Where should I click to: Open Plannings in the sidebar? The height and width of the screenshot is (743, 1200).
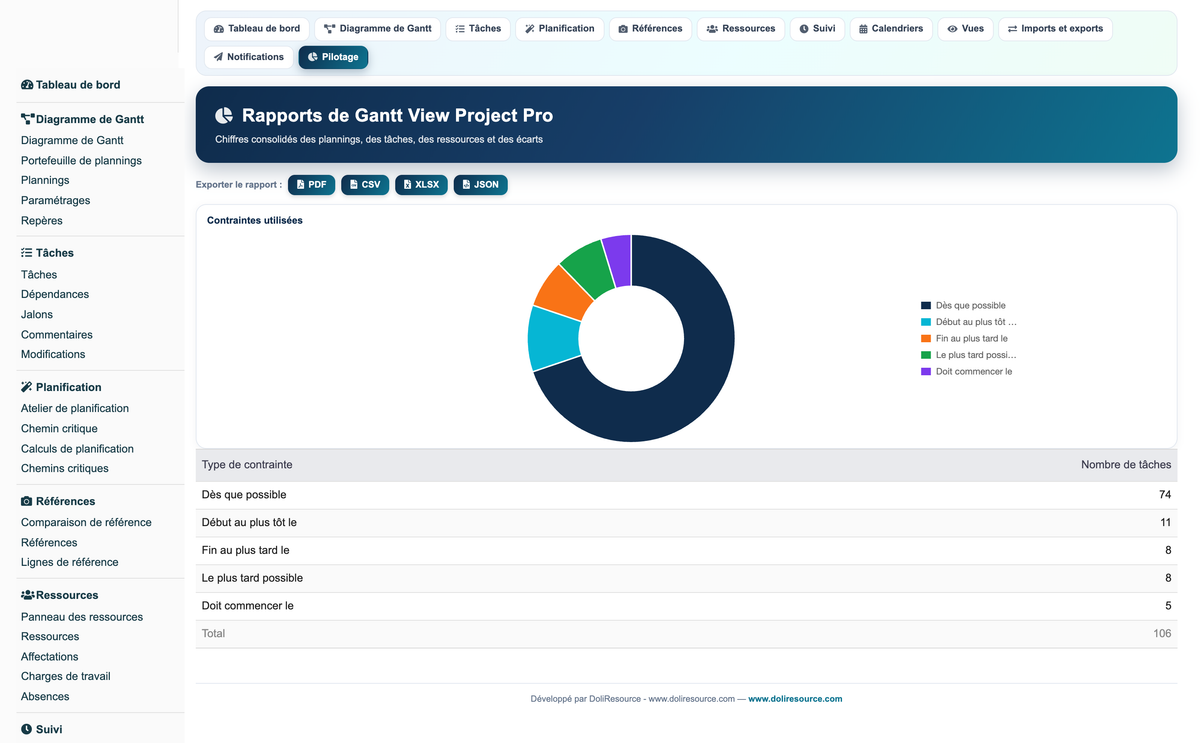(45, 181)
